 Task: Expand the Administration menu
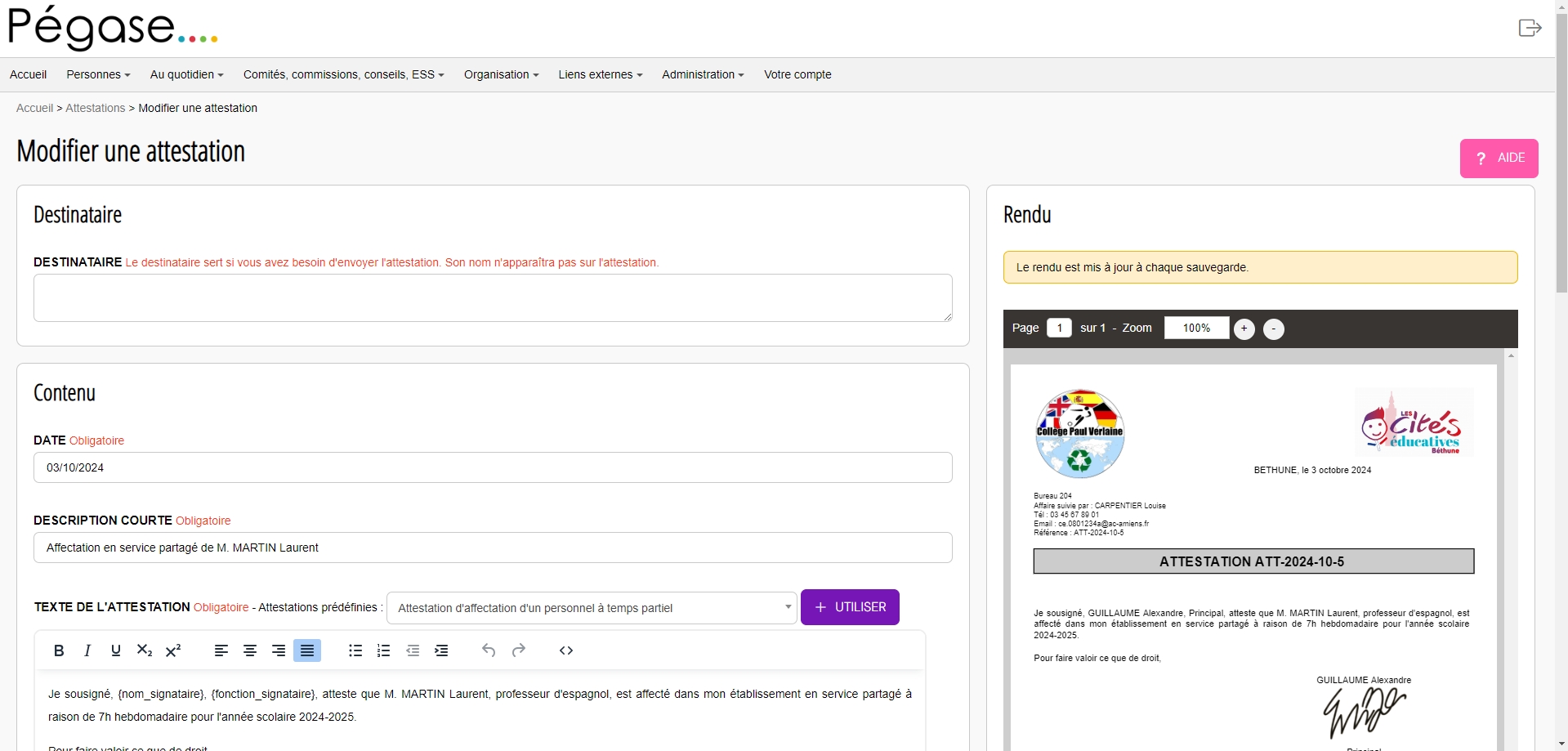pyautogui.click(x=703, y=74)
